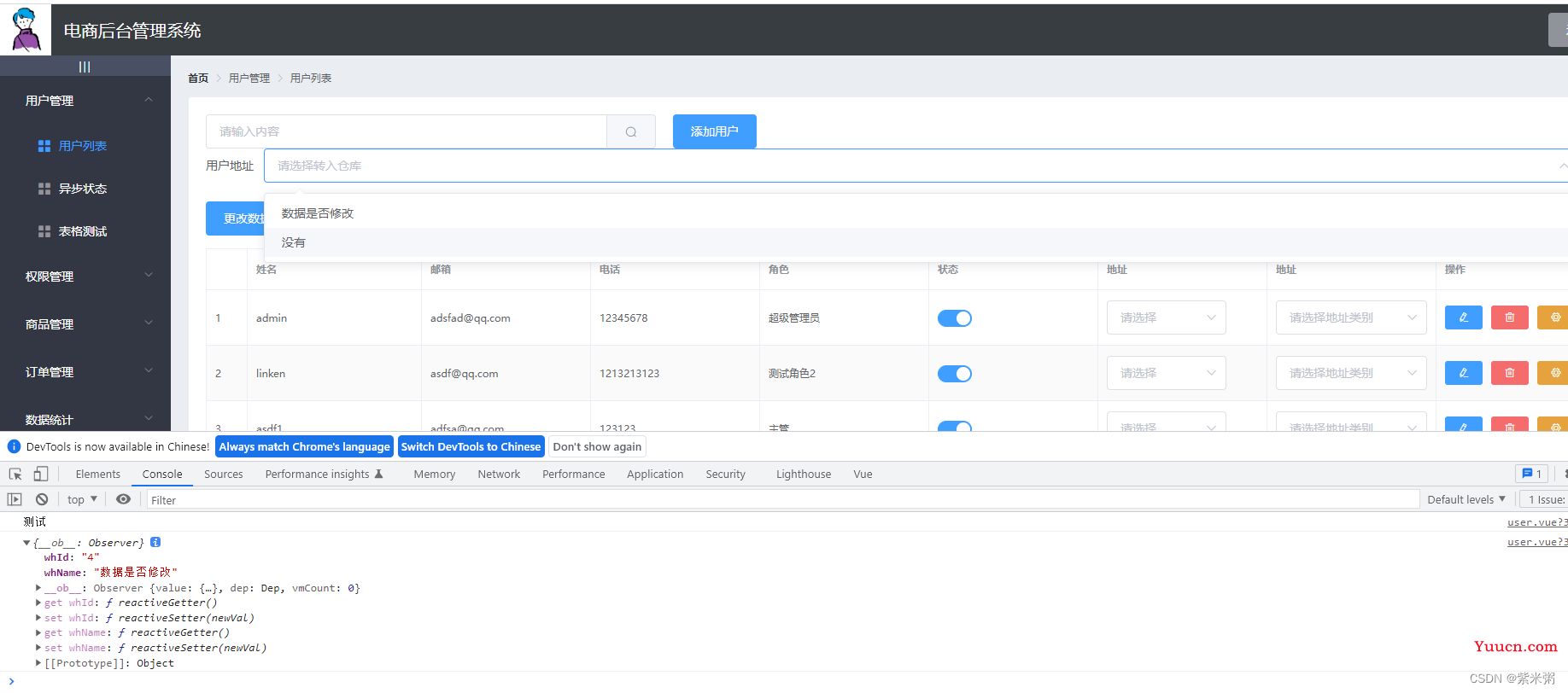1568x693 pixels.
Task: Open the Memory tab
Action: [435, 474]
